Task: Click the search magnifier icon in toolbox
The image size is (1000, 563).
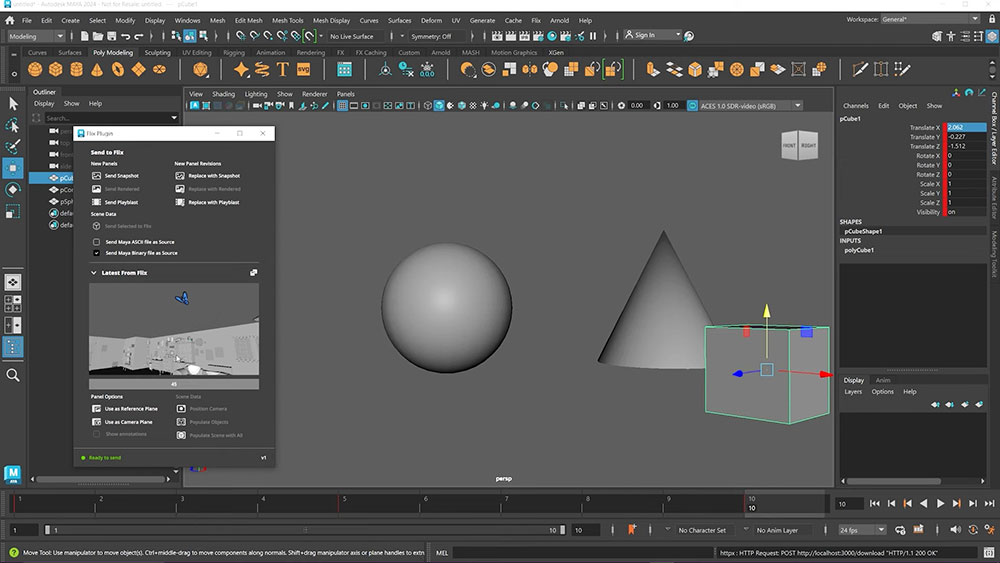Action: (13, 375)
